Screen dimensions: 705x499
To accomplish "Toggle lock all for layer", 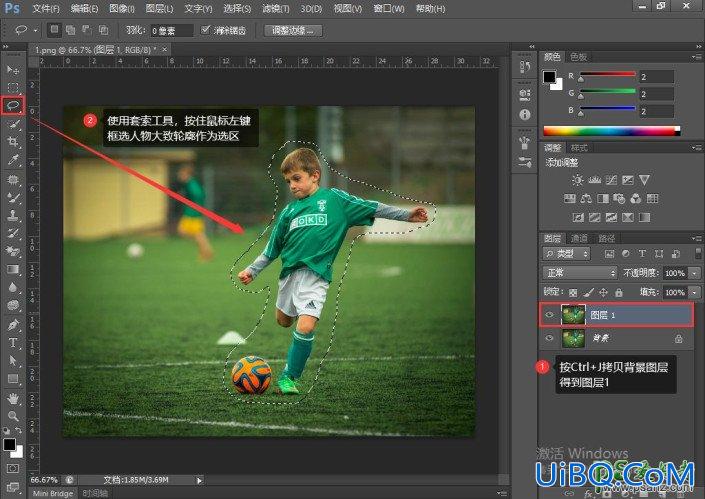I will click(619, 293).
